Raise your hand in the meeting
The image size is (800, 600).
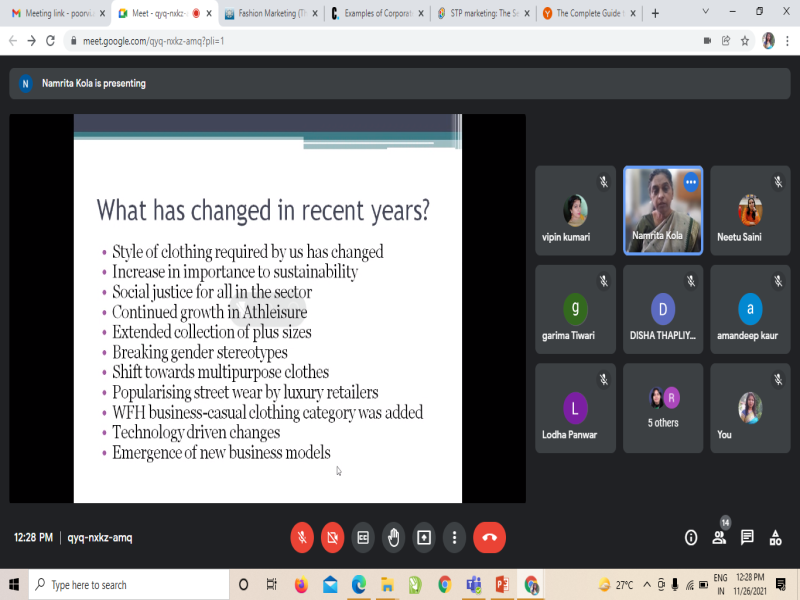pyautogui.click(x=394, y=537)
